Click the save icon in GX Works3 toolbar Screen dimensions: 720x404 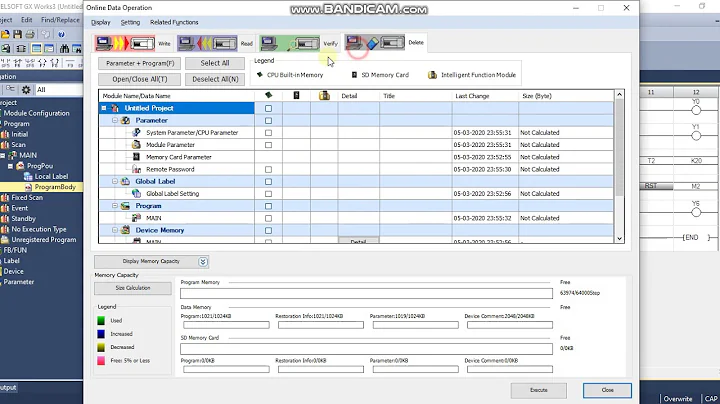pos(17,34)
